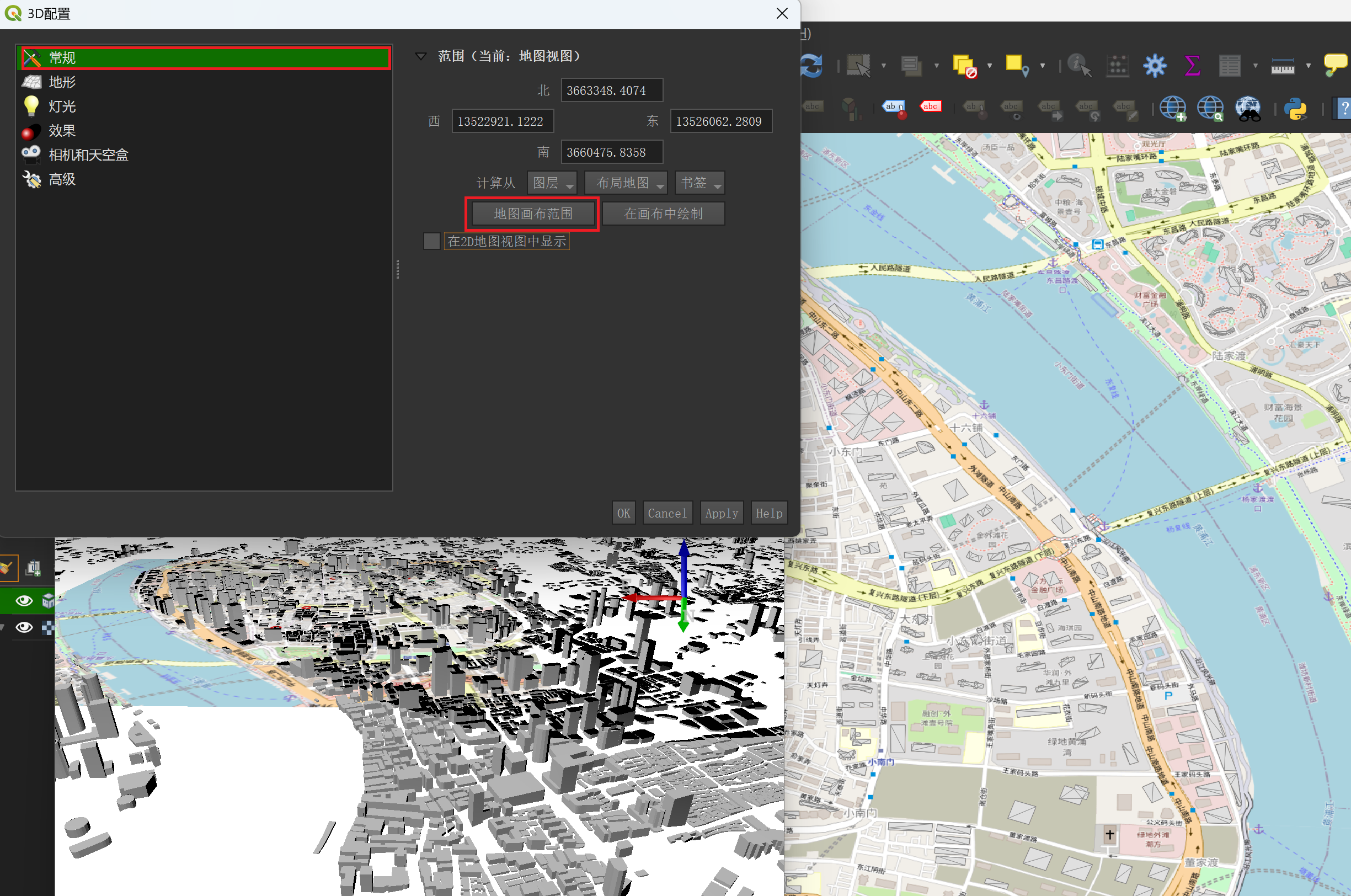The width and height of the screenshot is (1351, 896).
Task: Open the Python console icon
Action: [1295, 108]
